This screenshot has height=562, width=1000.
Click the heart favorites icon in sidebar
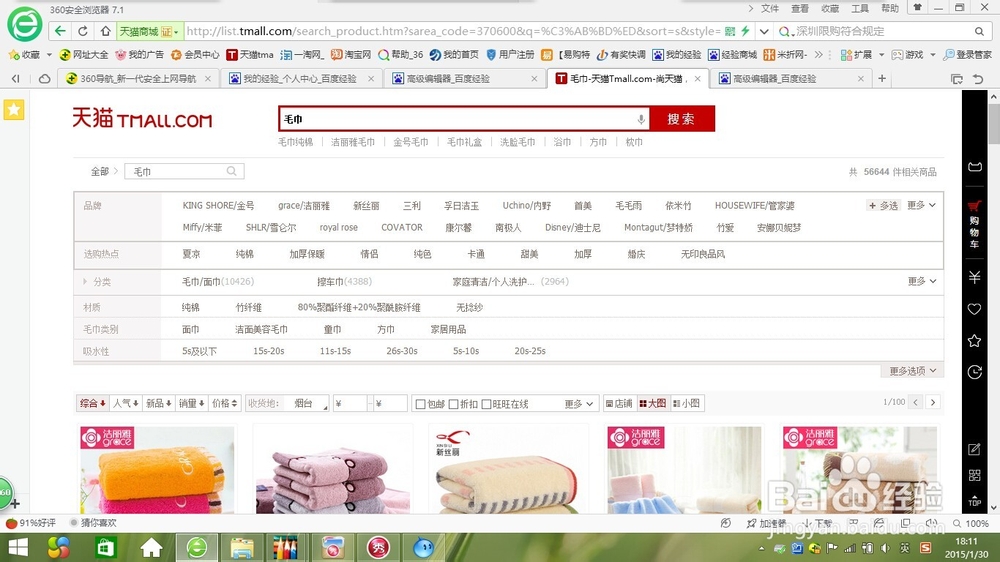pos(974,309)
